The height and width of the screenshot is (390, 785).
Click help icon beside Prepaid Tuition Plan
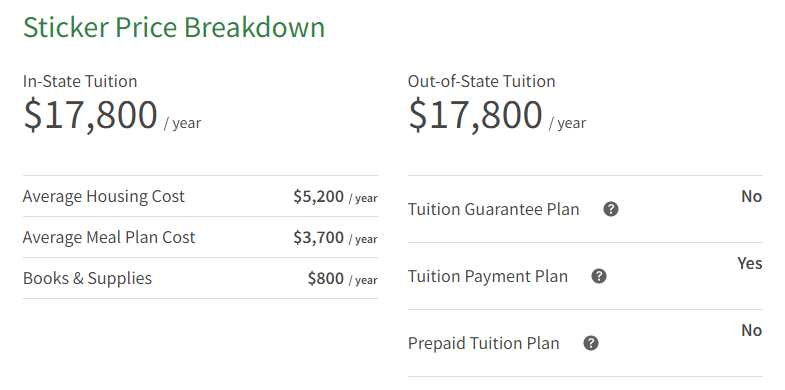591,343
